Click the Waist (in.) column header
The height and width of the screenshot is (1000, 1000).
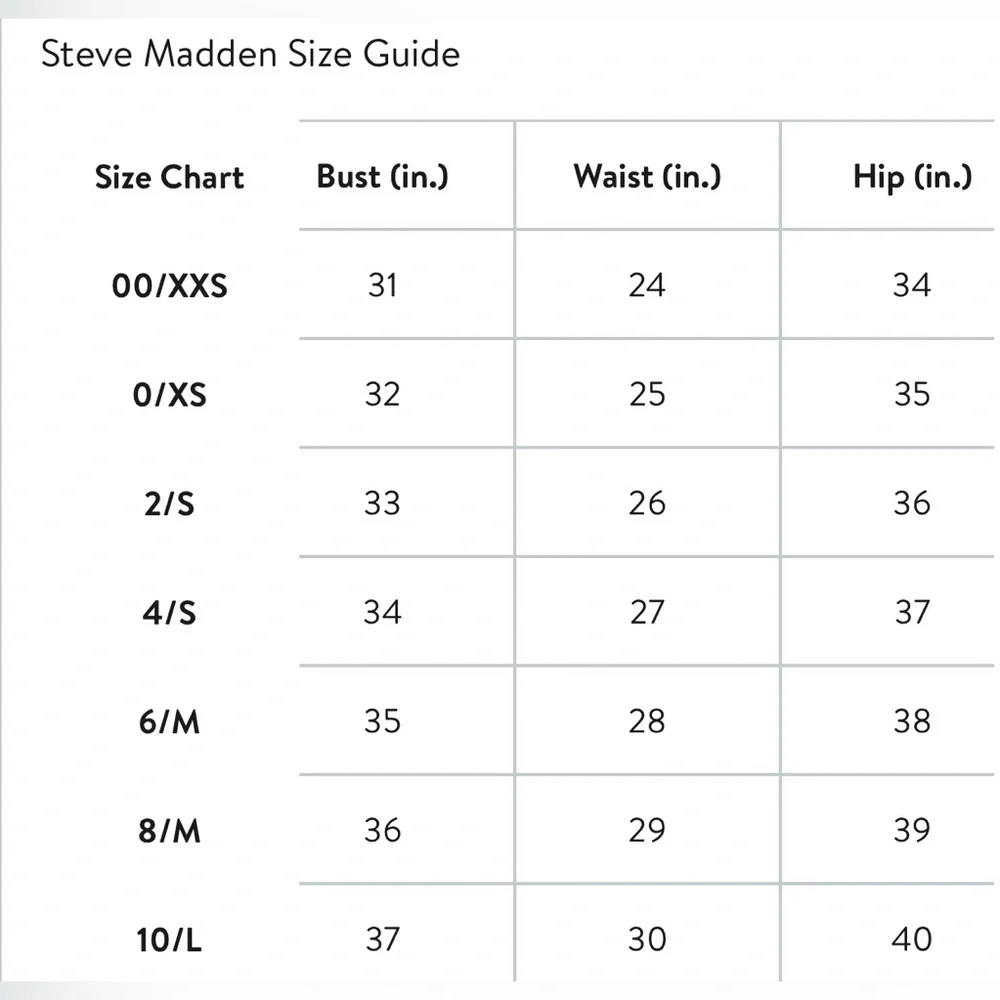647,177
